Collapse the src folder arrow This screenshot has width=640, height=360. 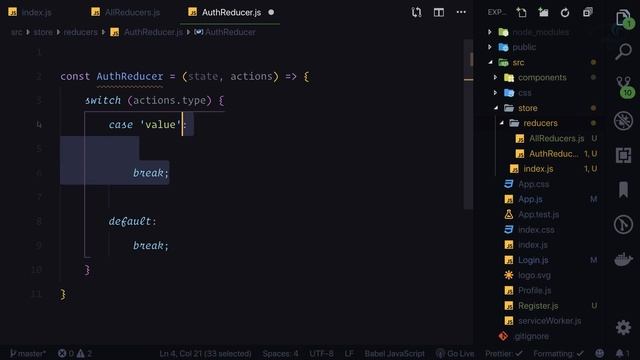point(491,62)
